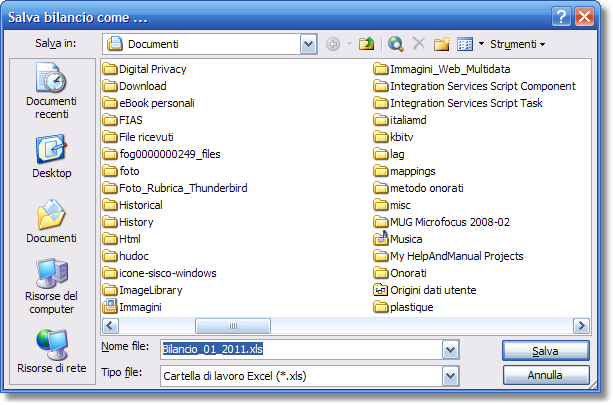This screenshot has height=405, width=613.
Task: Select the My HelpAndManual Projects folder
Action: [x=448, y=256]
